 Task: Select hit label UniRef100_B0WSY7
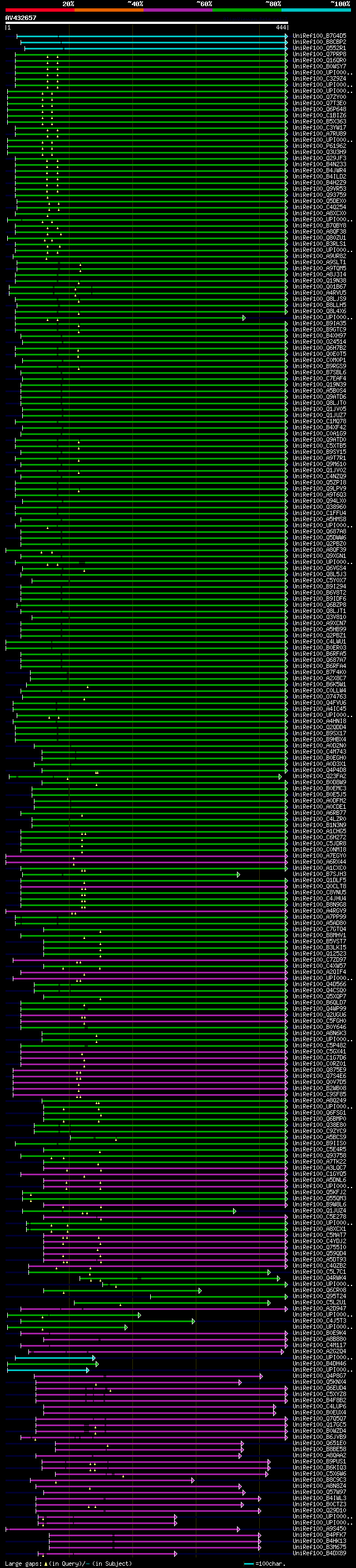pos(319,66)
